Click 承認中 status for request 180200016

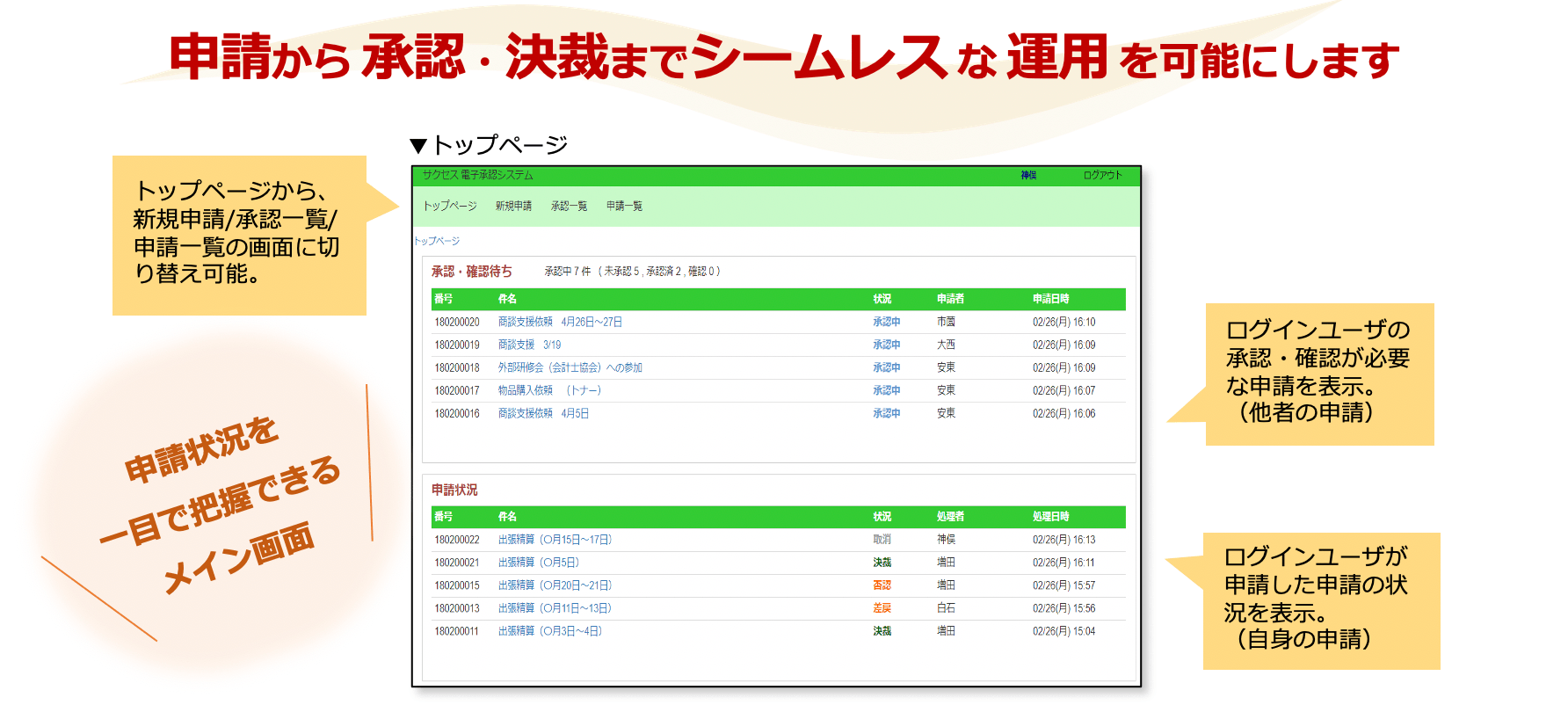point(886,413)
